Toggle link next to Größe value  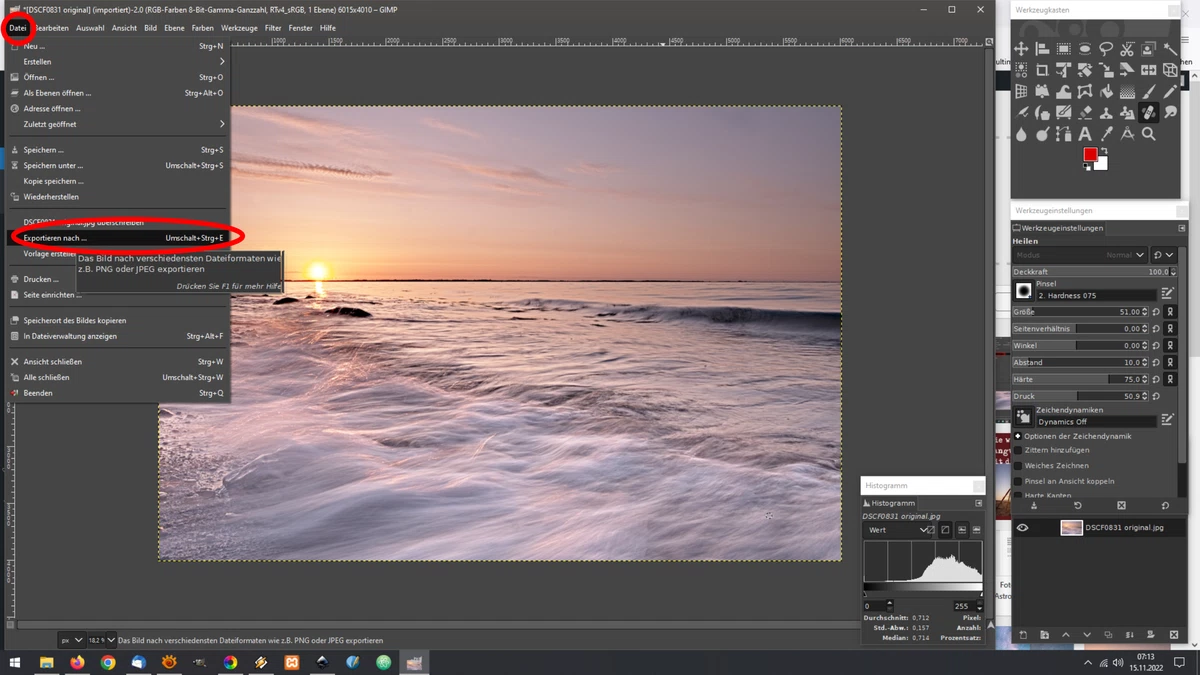click(1170, 312)
